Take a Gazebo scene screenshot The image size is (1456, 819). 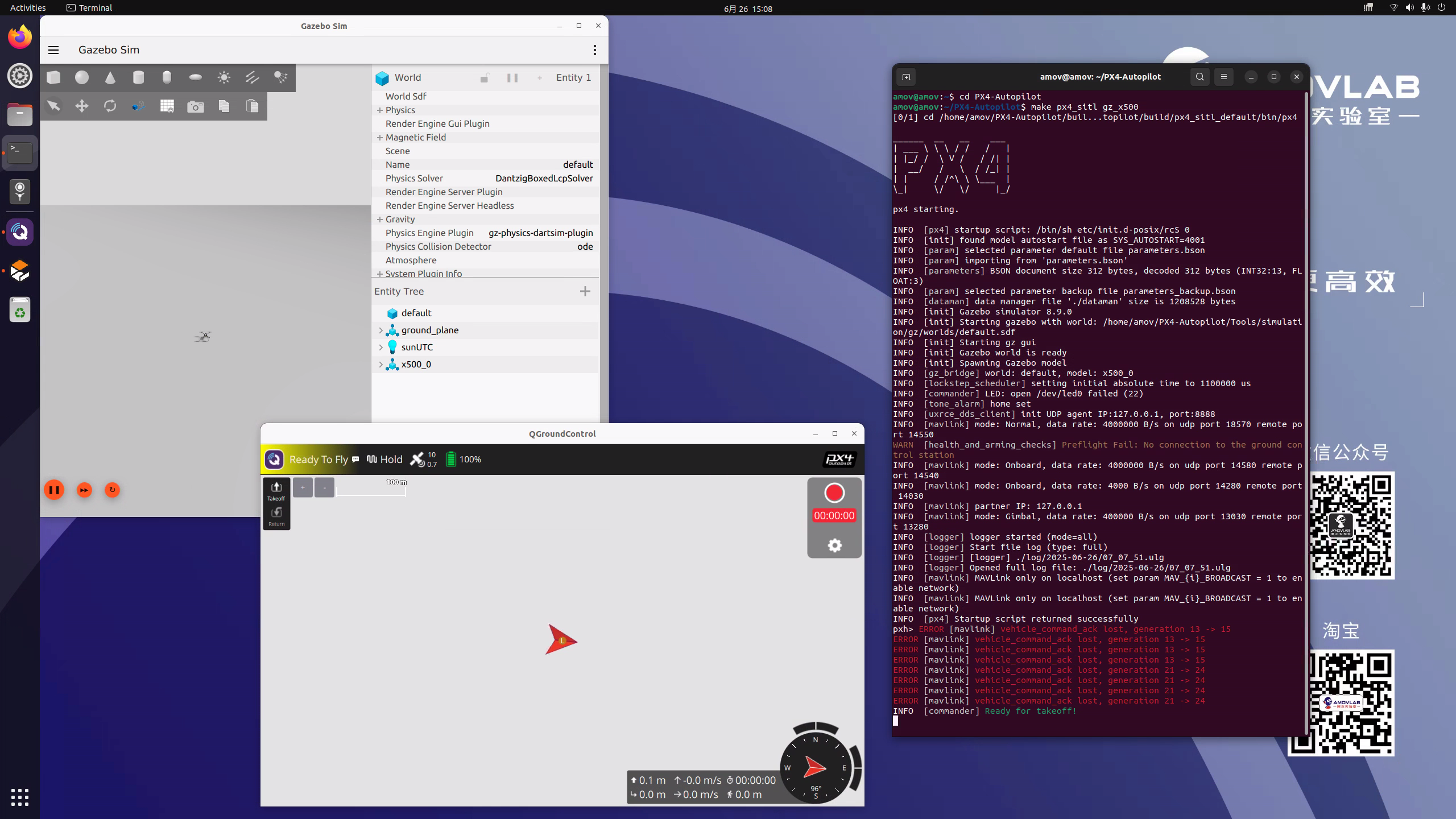point(196,106)
